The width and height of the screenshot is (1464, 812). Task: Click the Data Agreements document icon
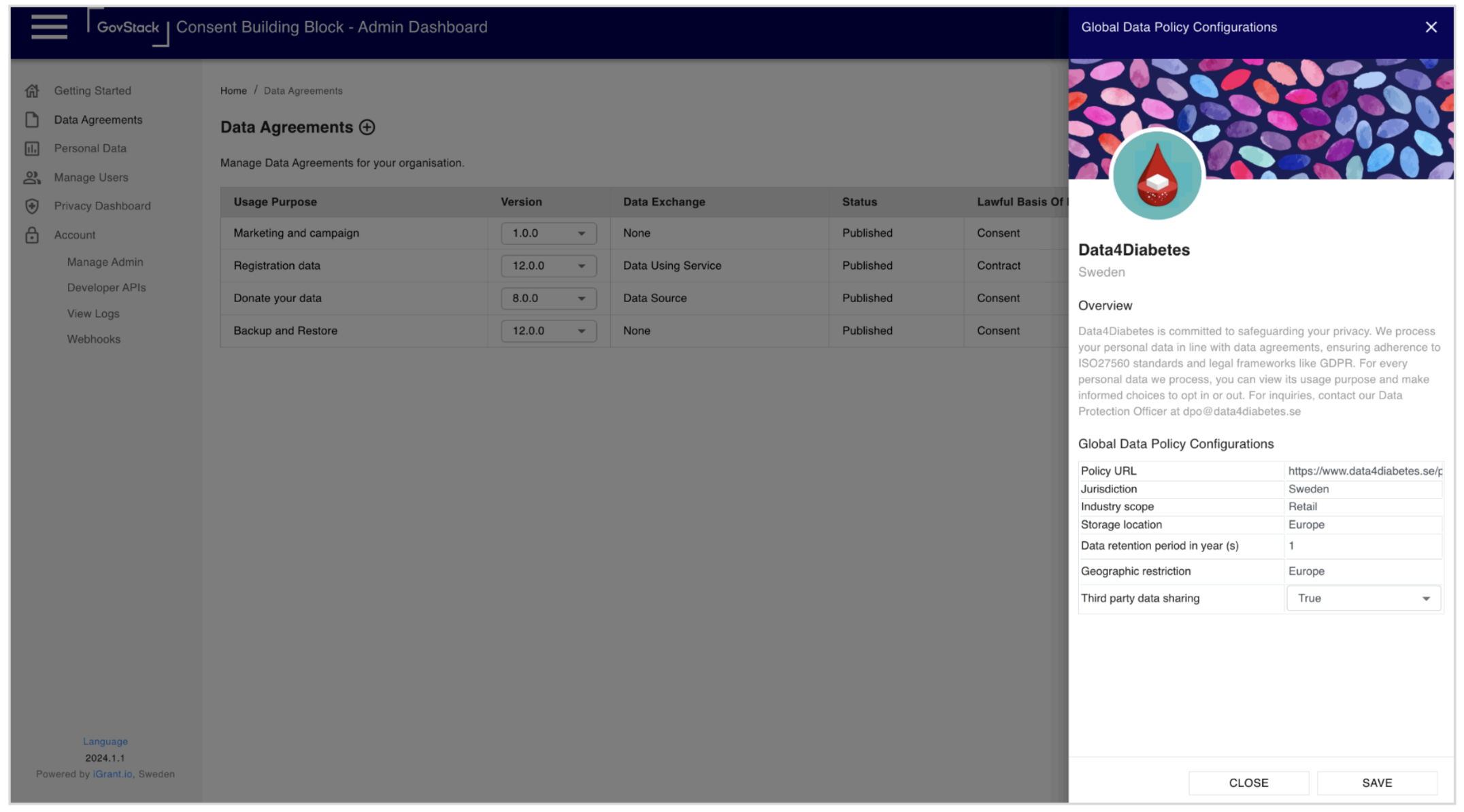pyautogui.click(x=32, y=120)
